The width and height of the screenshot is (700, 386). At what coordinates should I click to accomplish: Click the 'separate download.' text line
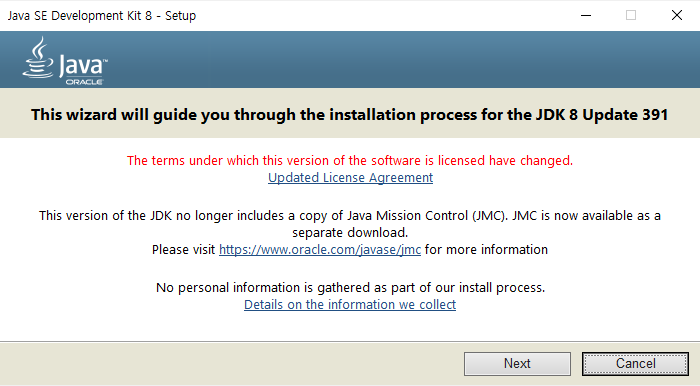350,232
